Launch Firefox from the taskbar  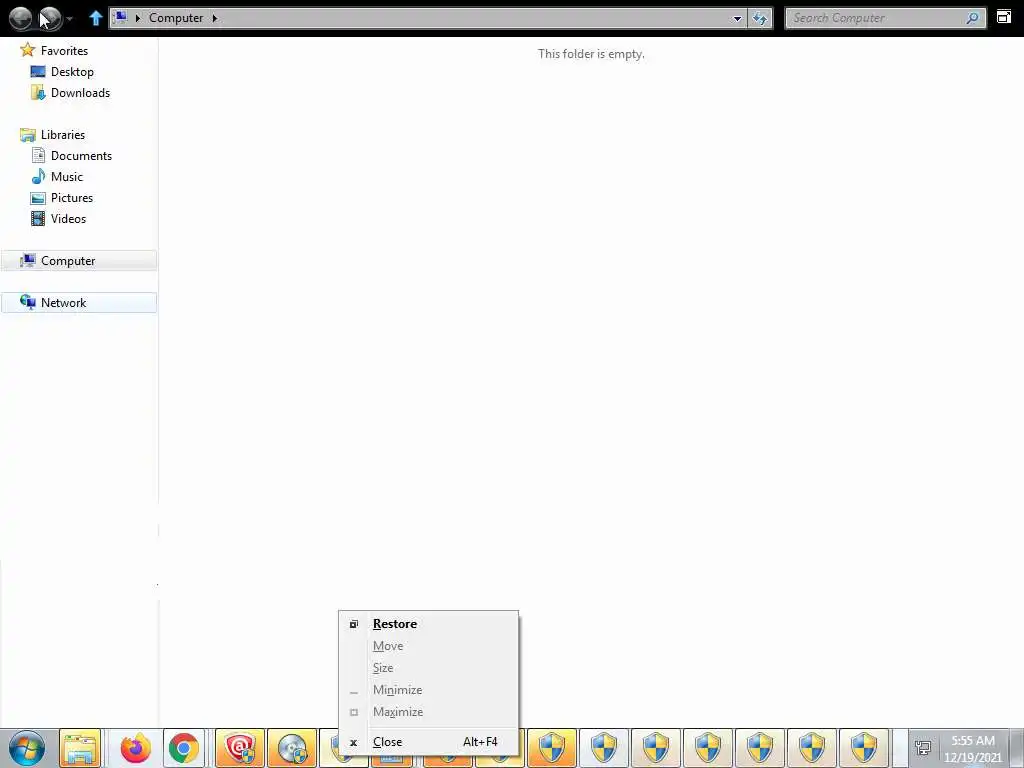click(135, 748)
